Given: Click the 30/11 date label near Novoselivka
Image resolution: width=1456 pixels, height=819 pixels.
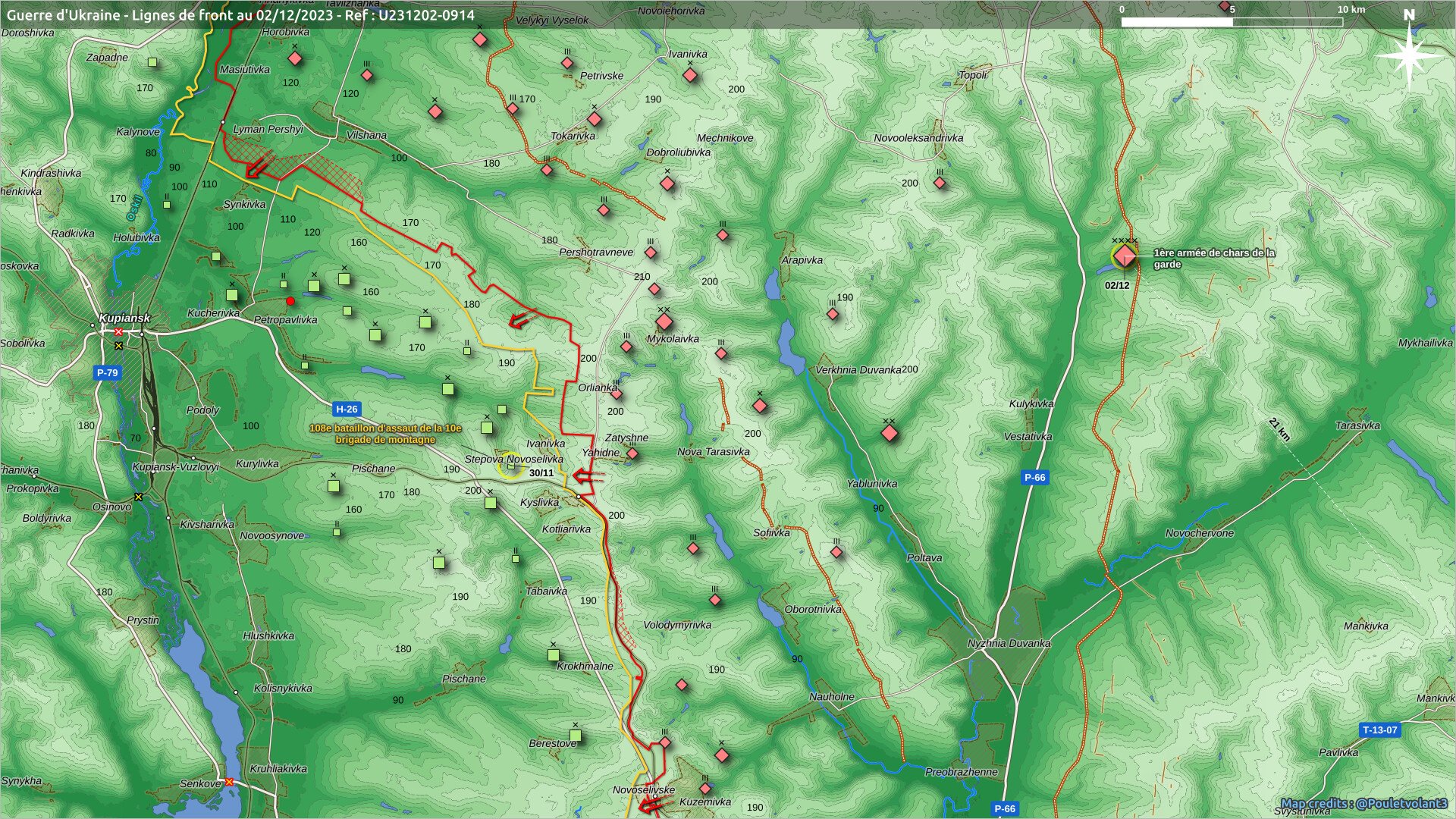Looking at the screenshot, I should pos(541,473).
